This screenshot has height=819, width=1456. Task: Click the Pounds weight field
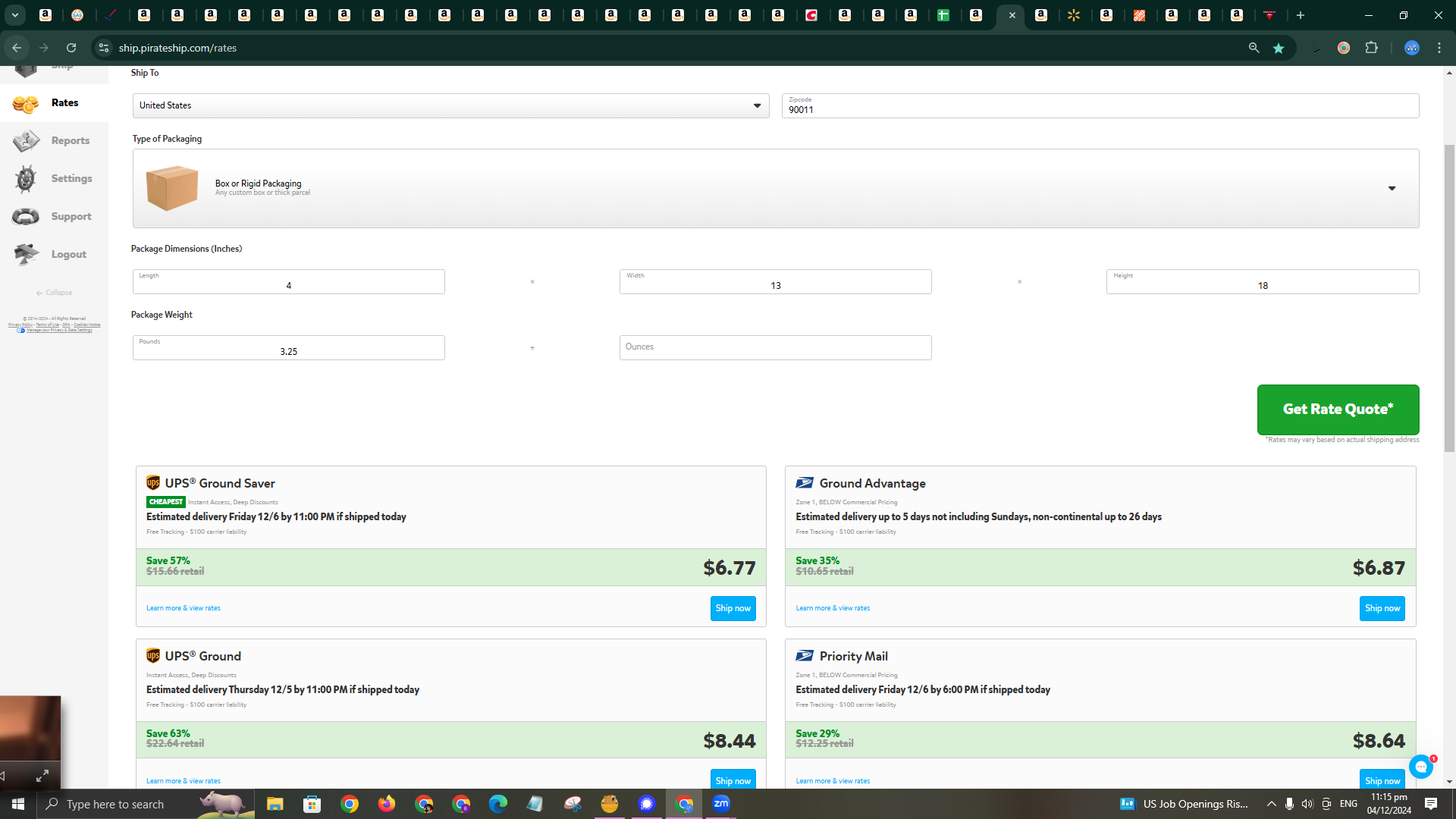pyautogui.click(x=288, y=347)
